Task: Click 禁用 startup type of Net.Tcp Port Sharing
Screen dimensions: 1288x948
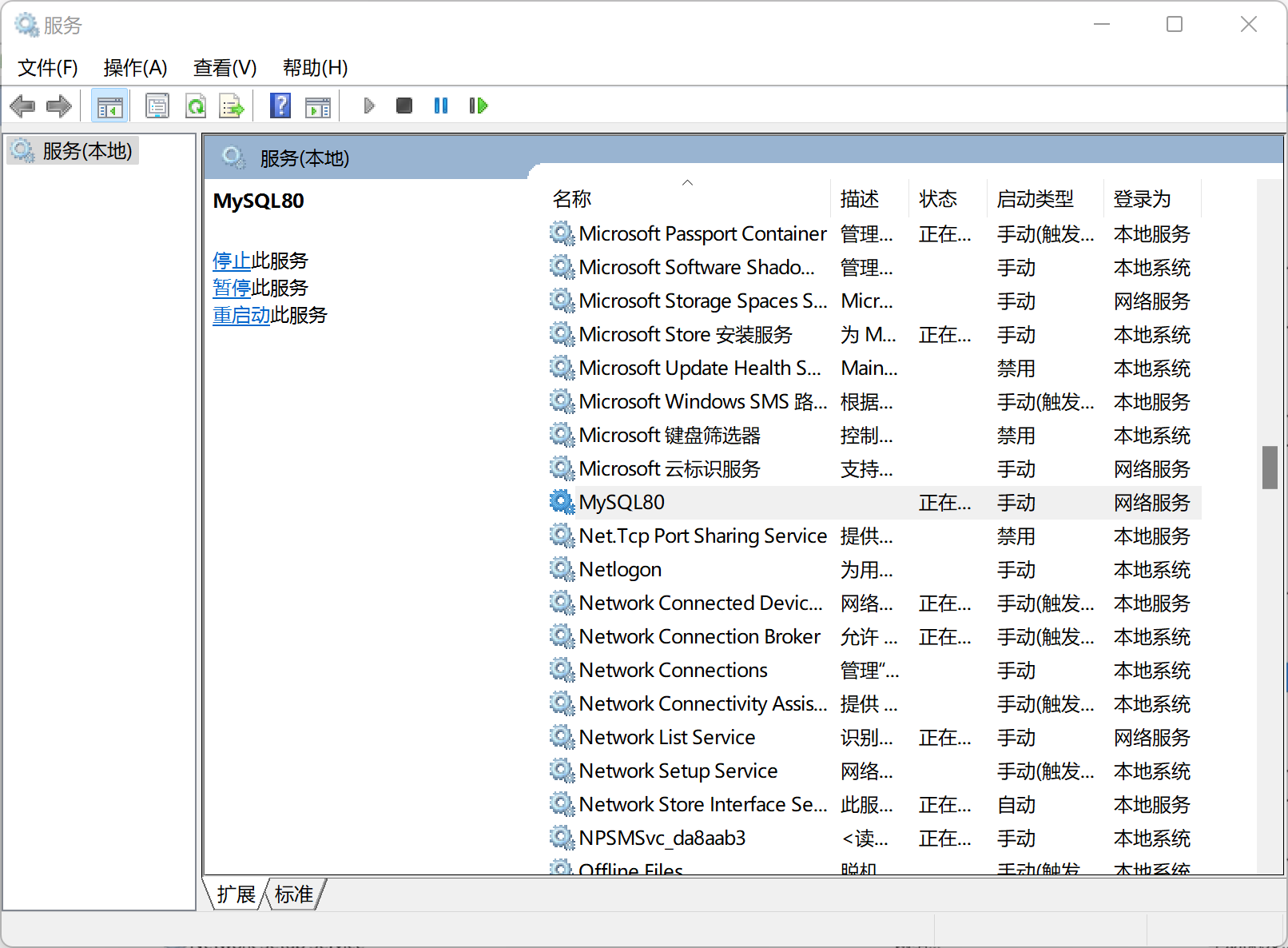Action: (1016, 536)
